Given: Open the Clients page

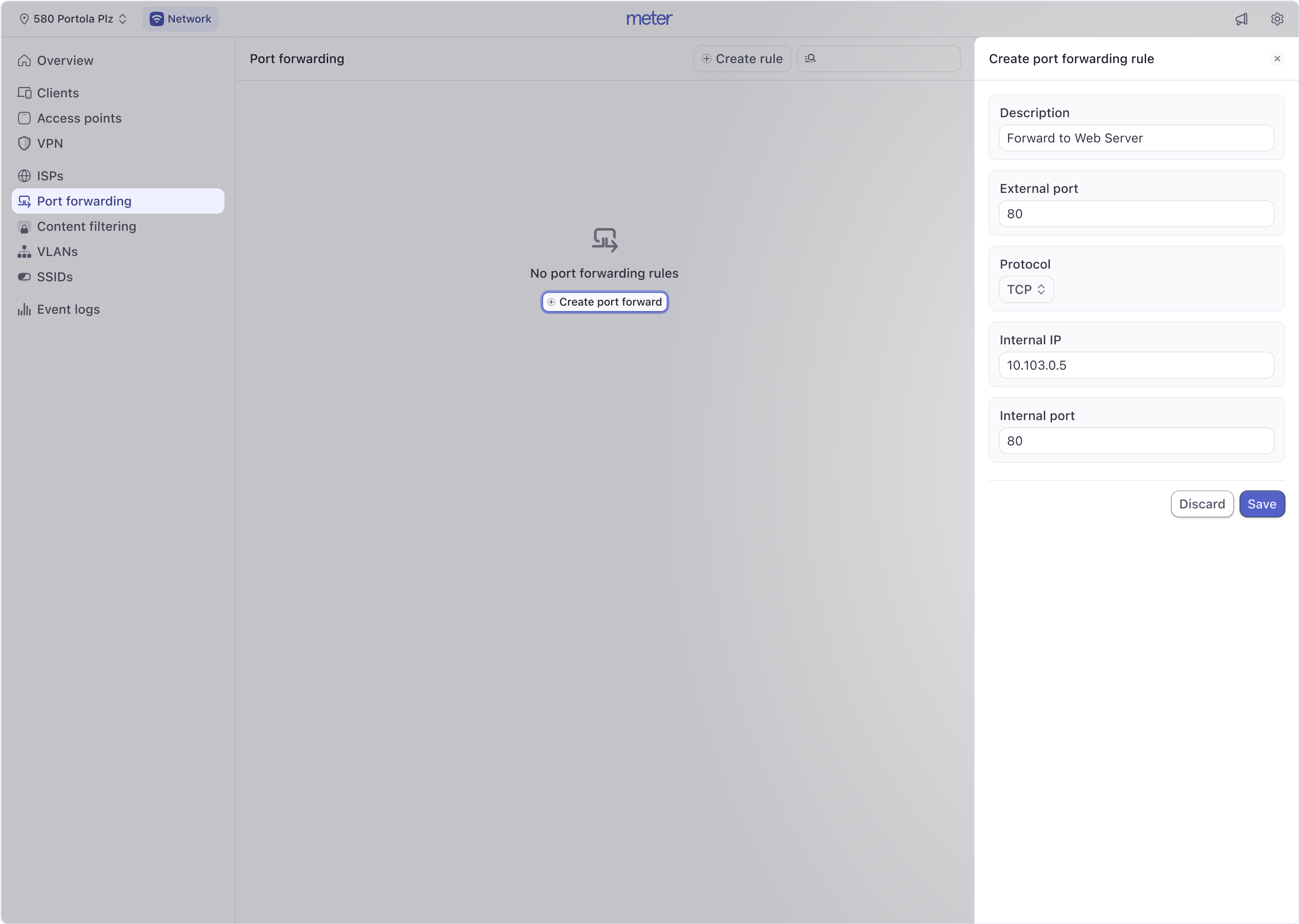Looking at the screenshot, I should [x=118, y=93].
